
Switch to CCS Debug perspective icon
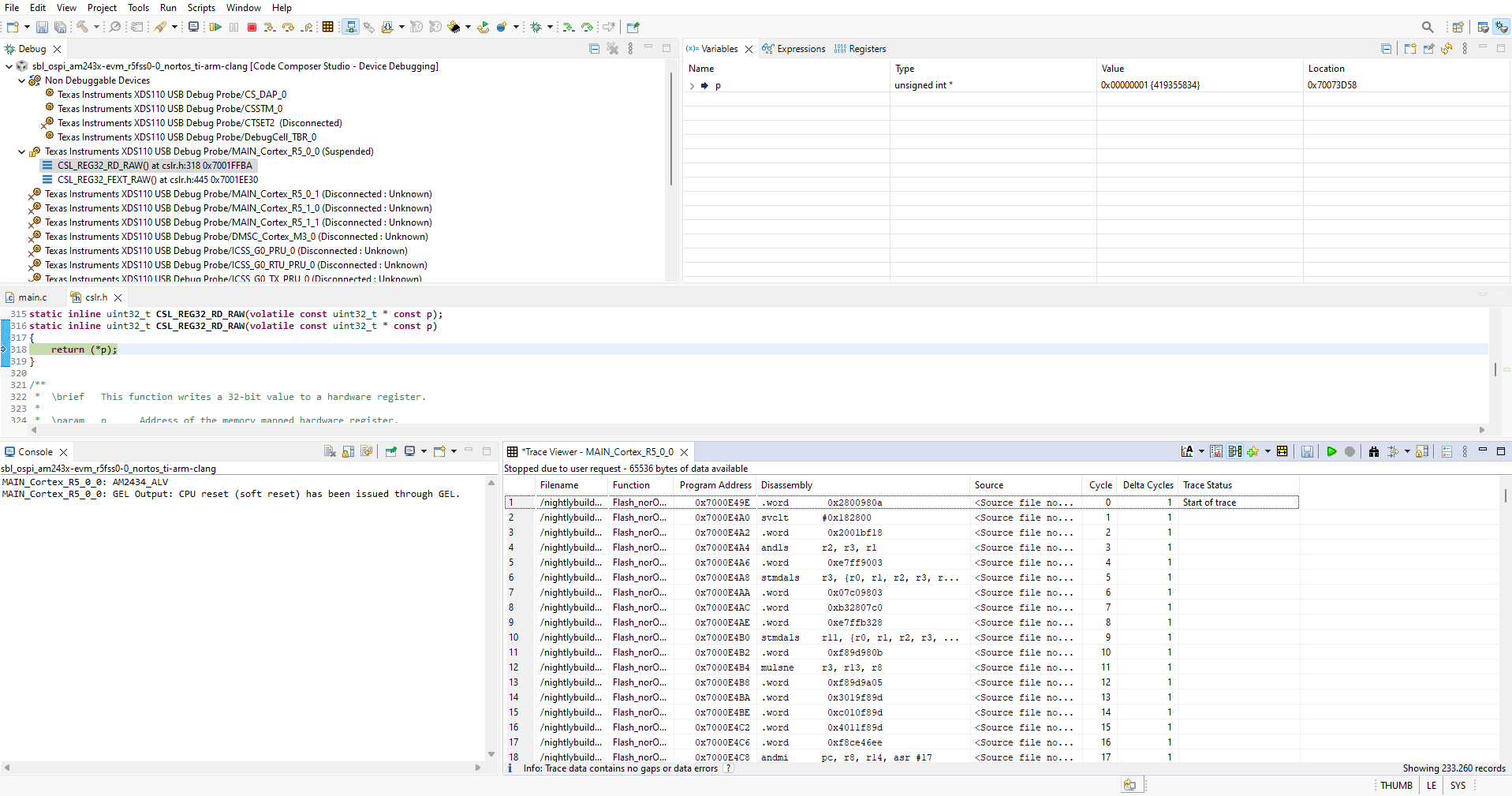[x=1502, y=27]
